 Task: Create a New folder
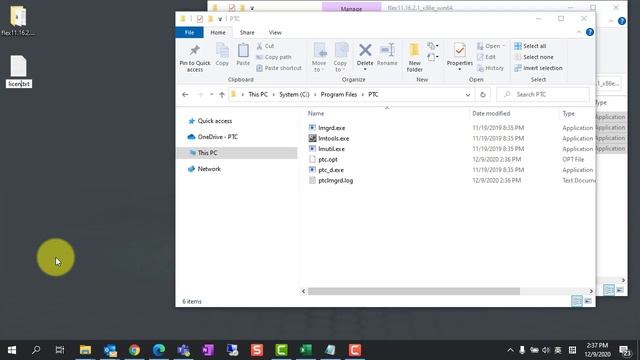[414, 58]
